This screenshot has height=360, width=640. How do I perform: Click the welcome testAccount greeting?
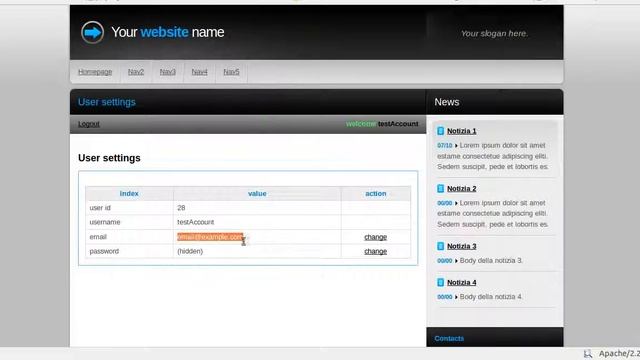pyautogui.click(x=382, y=124)
